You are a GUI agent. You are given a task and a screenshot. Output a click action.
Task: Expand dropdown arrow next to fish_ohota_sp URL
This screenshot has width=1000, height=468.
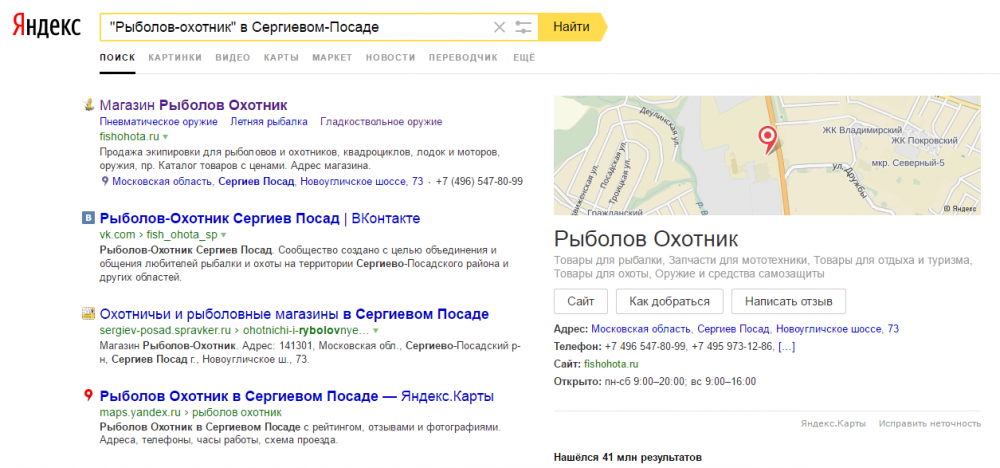(222, 235)
